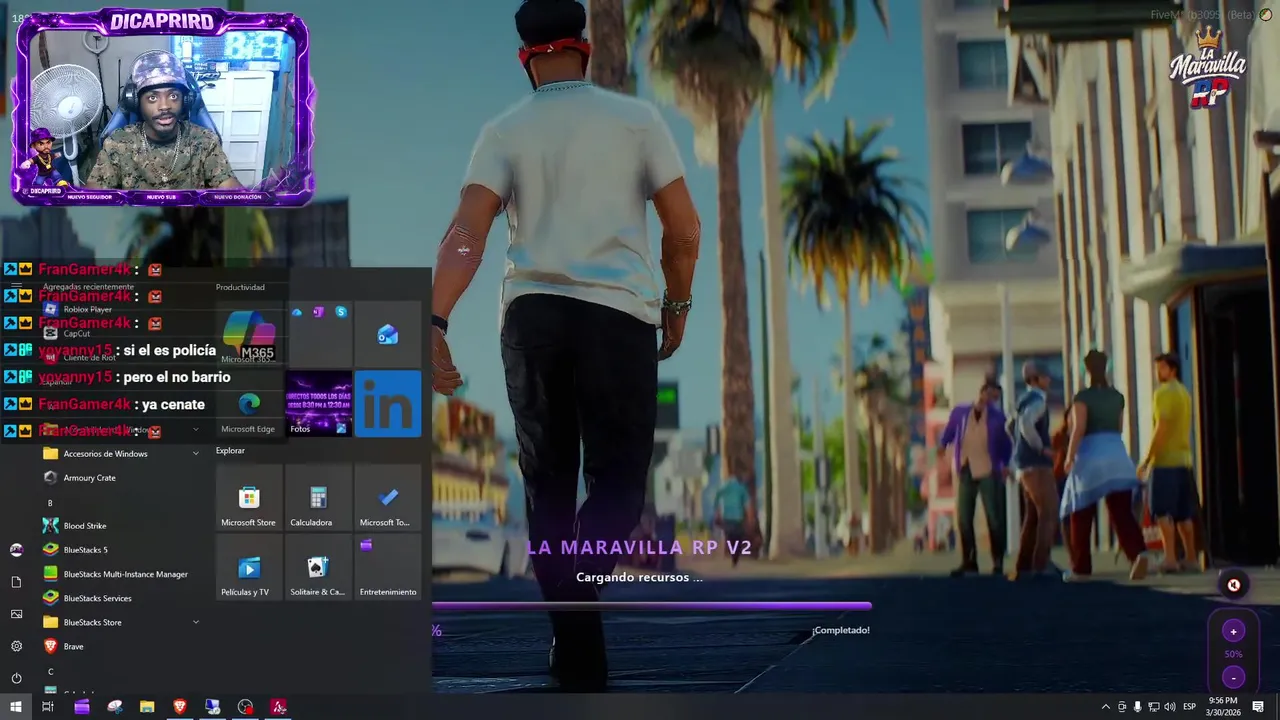
Task: Open the LinkedIn tile
Action: click(388, 404)
